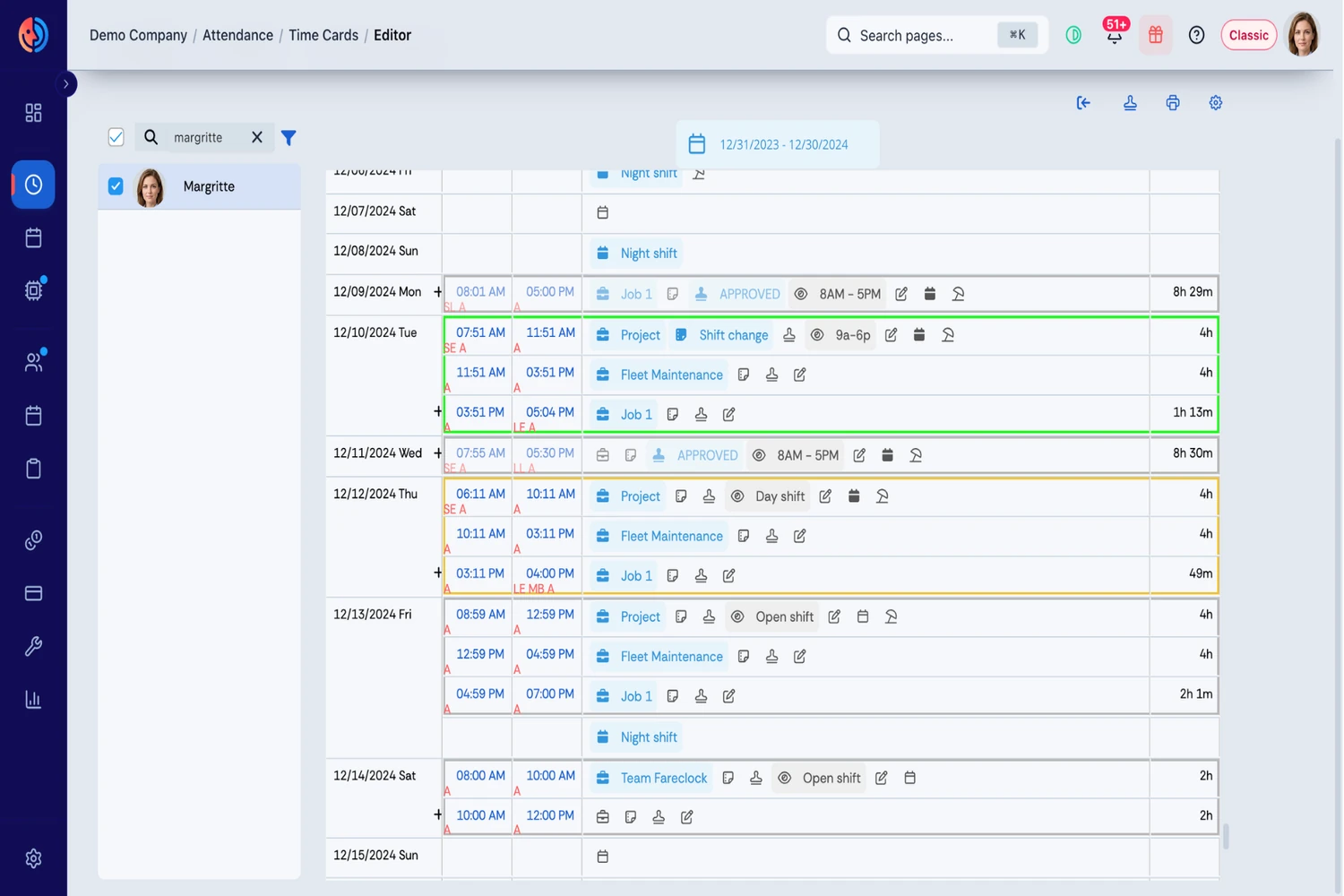The height and width of the screenshot is (896, 1344).
Task: Click the approval stamp icon in top toolbar
Action: point(1131,103)
